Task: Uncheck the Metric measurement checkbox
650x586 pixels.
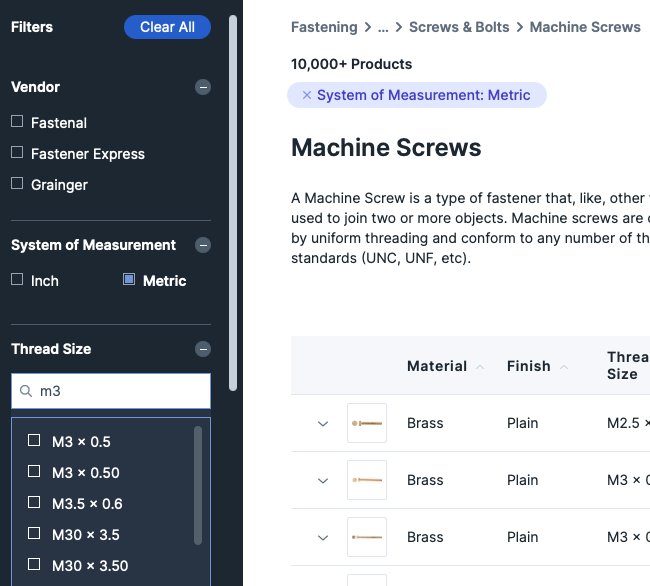Action: 129,279
